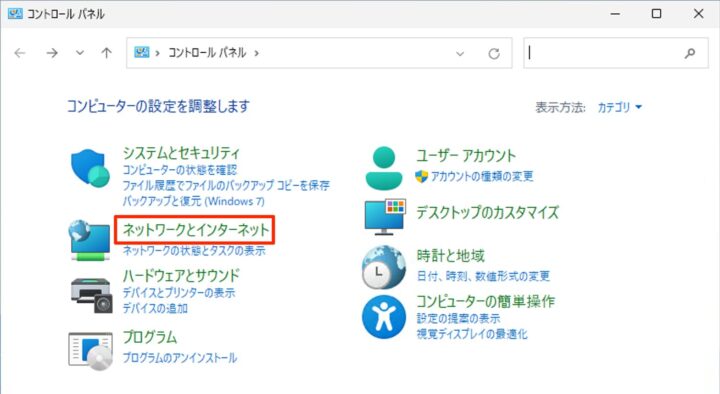Viewport: 720px width, 394px height.
Task: Open the User Accounts person icon
Action: (384, 168)
